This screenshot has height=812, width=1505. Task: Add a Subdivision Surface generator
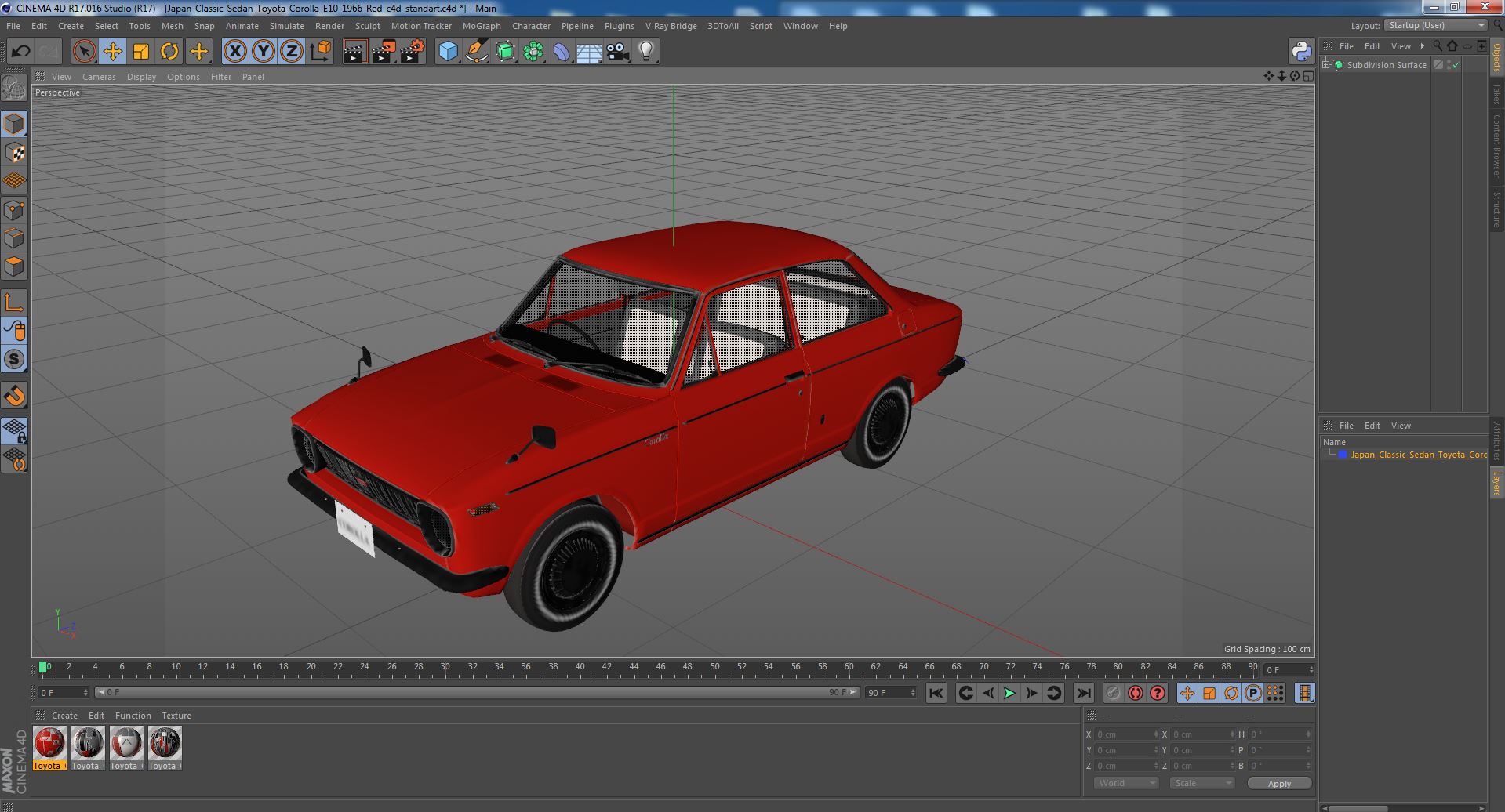(x=505, y=52)
